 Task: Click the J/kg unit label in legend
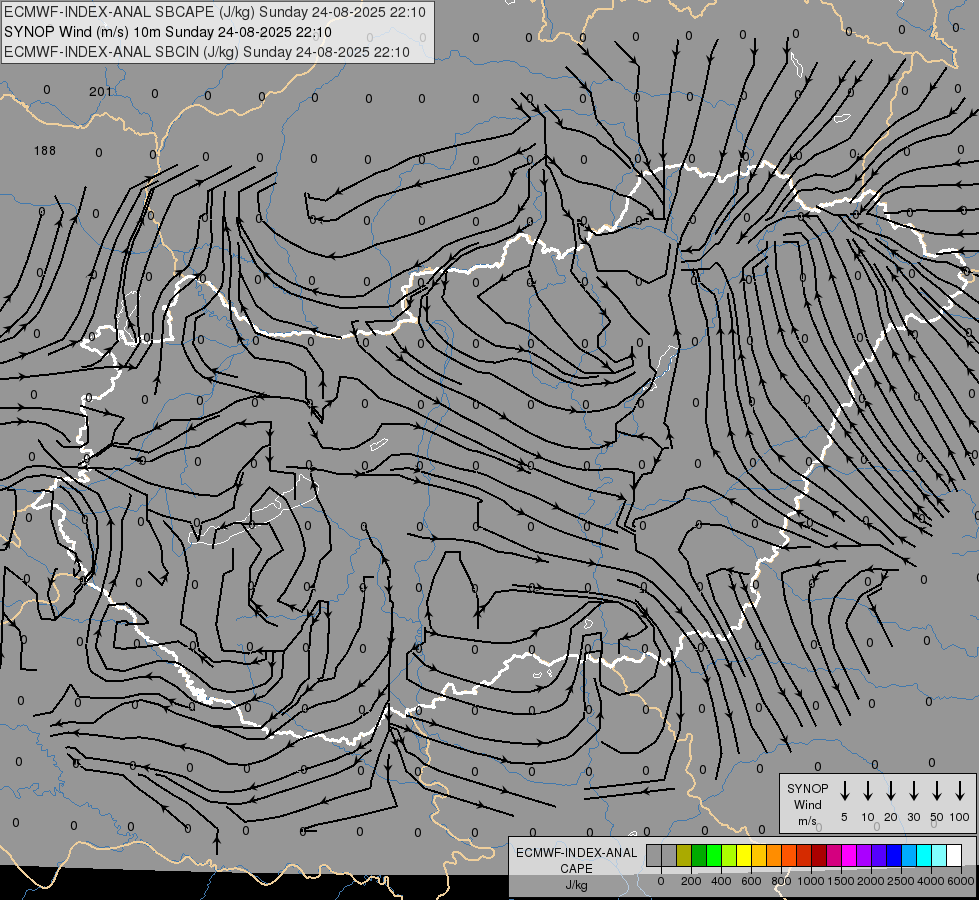[576, 884]
